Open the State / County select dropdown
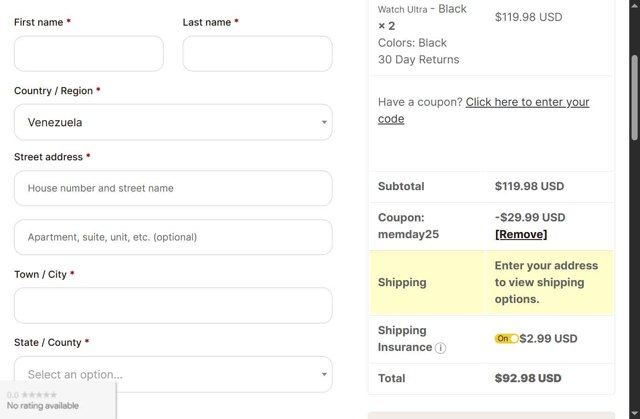The width and height of the screenshot is (640, 419). click(173, 374)
